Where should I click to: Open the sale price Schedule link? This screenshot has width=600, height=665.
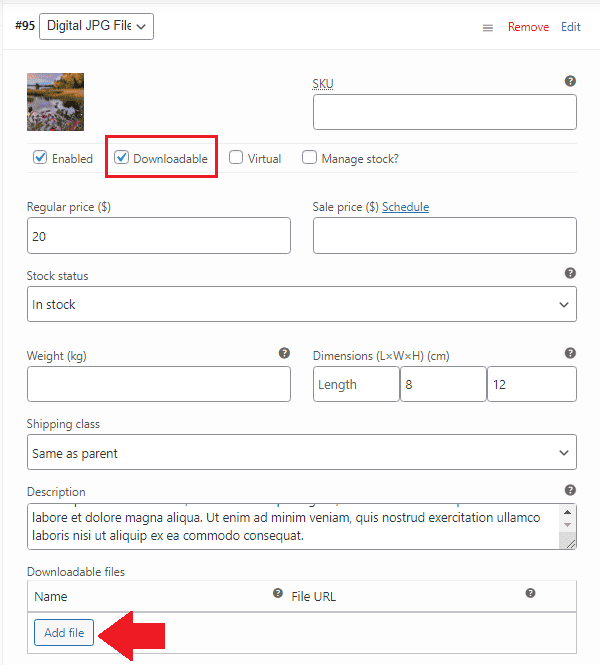pyautogui.click(x=405, y=207)
